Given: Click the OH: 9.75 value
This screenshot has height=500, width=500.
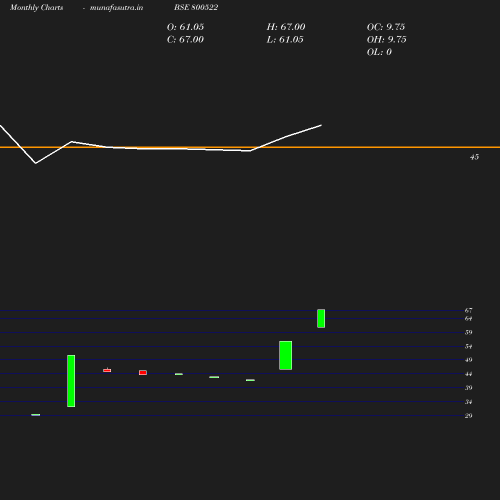Looking at the screenshot, I should point(387,39).
